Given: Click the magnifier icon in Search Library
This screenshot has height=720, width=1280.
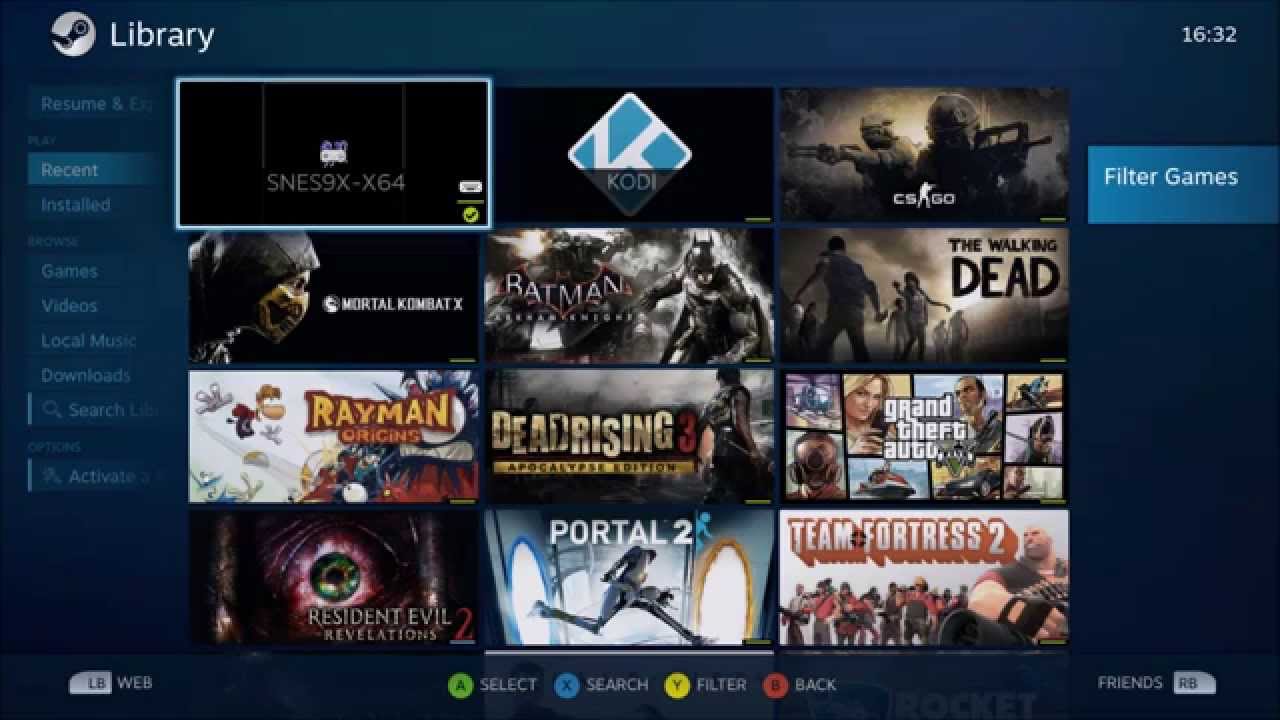Looking at the screenshot, I should (50, 408).
